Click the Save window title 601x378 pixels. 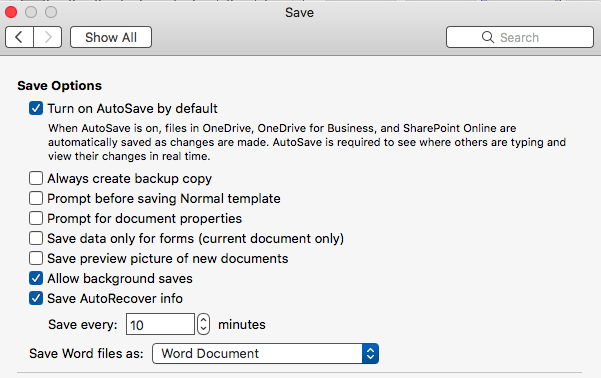pos(299,13)
